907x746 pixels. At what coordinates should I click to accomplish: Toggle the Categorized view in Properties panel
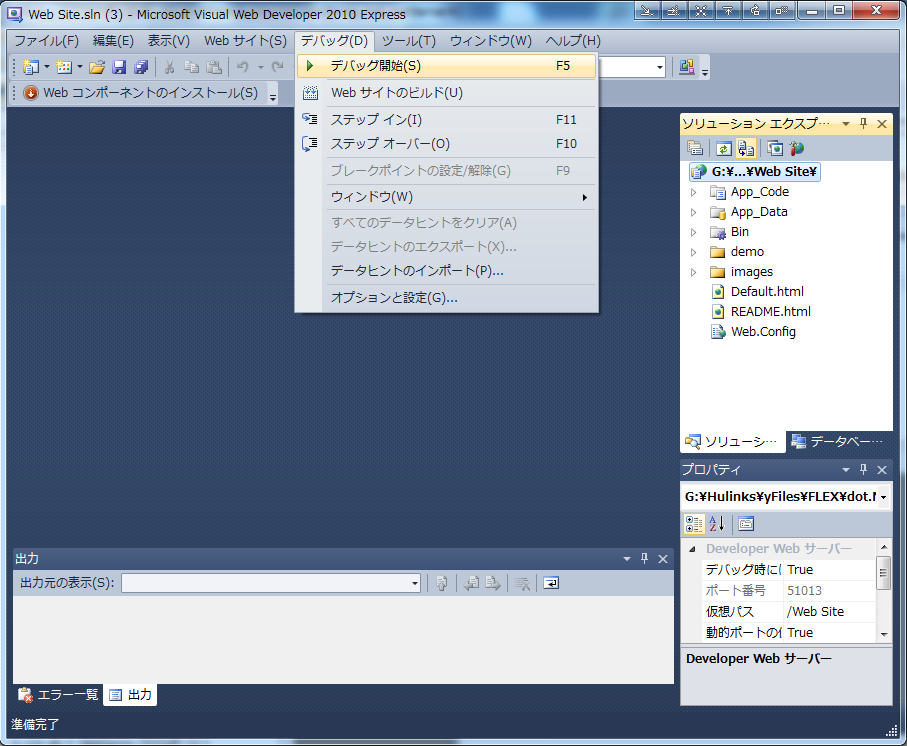(x=694, y=524)
